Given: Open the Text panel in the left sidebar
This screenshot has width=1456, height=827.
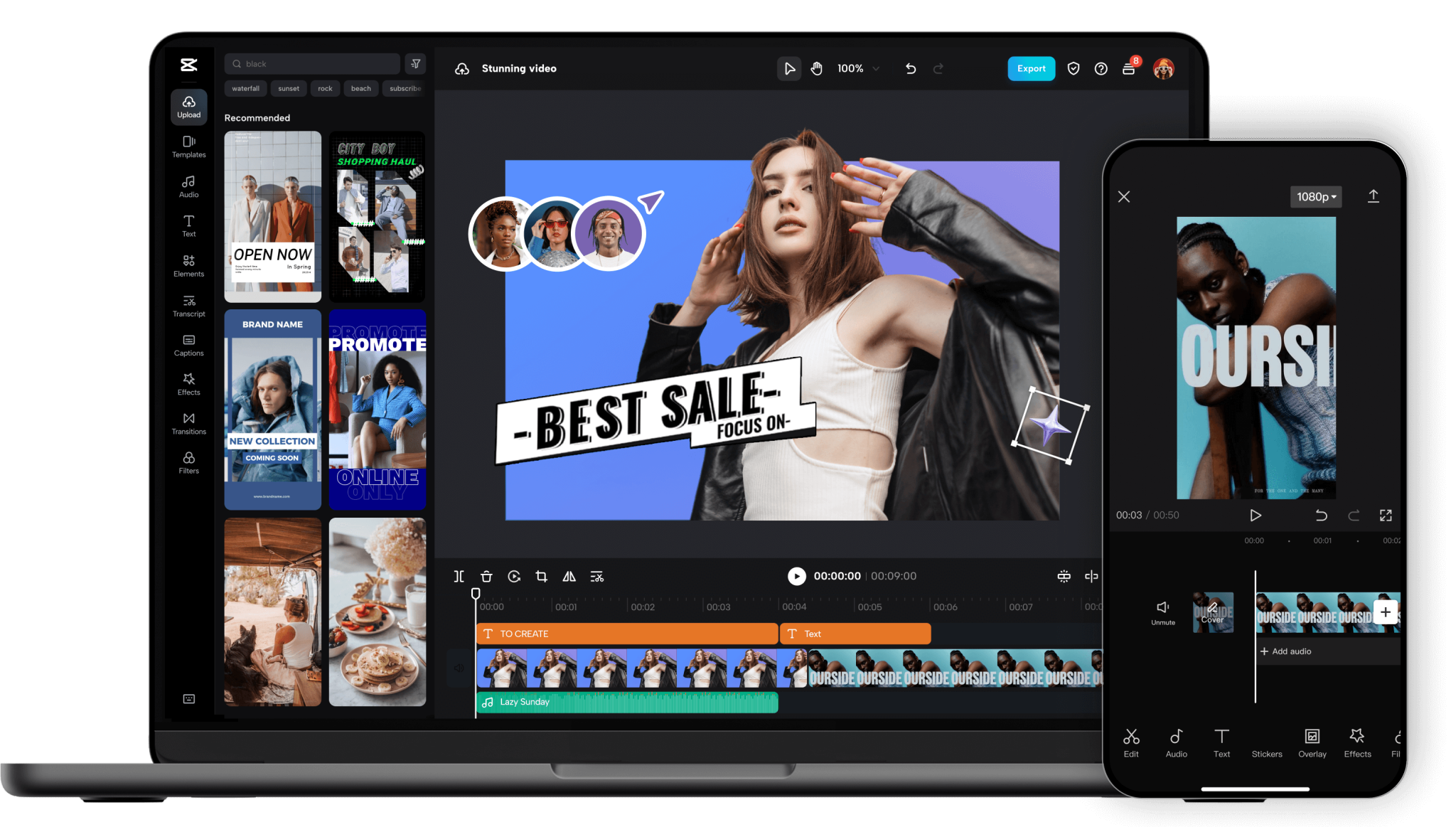Looking at the screenshot, I should (188, 226).
